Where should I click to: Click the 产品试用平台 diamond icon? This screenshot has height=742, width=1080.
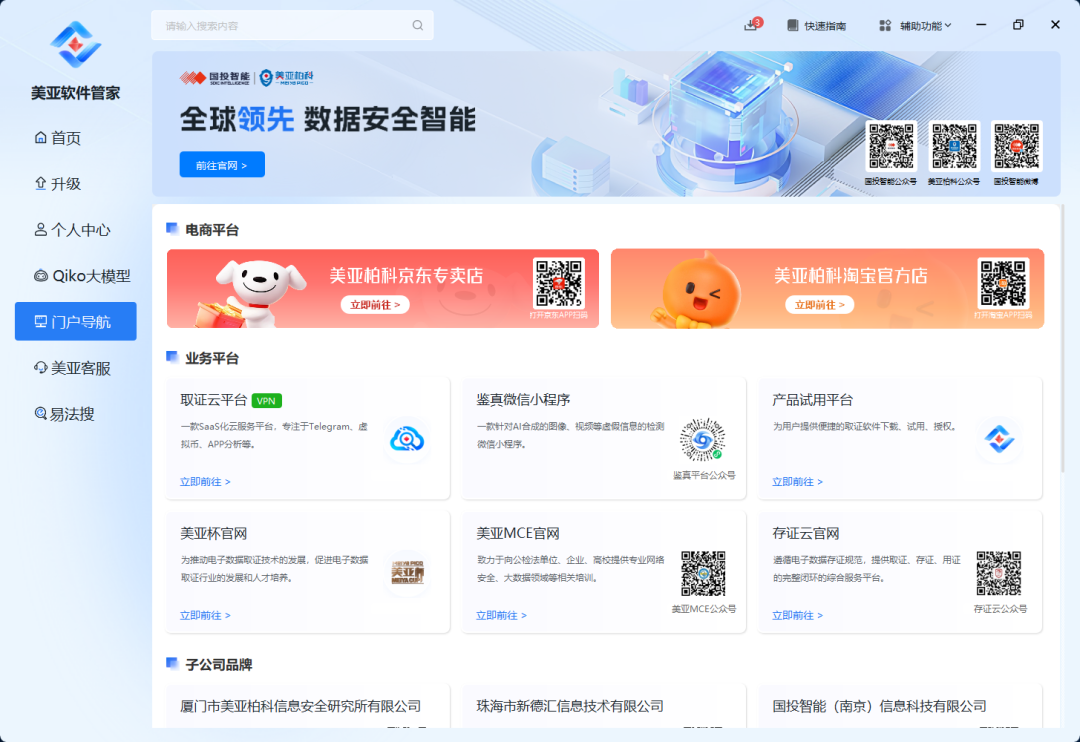pyautogui.click(x=999, y=439)
